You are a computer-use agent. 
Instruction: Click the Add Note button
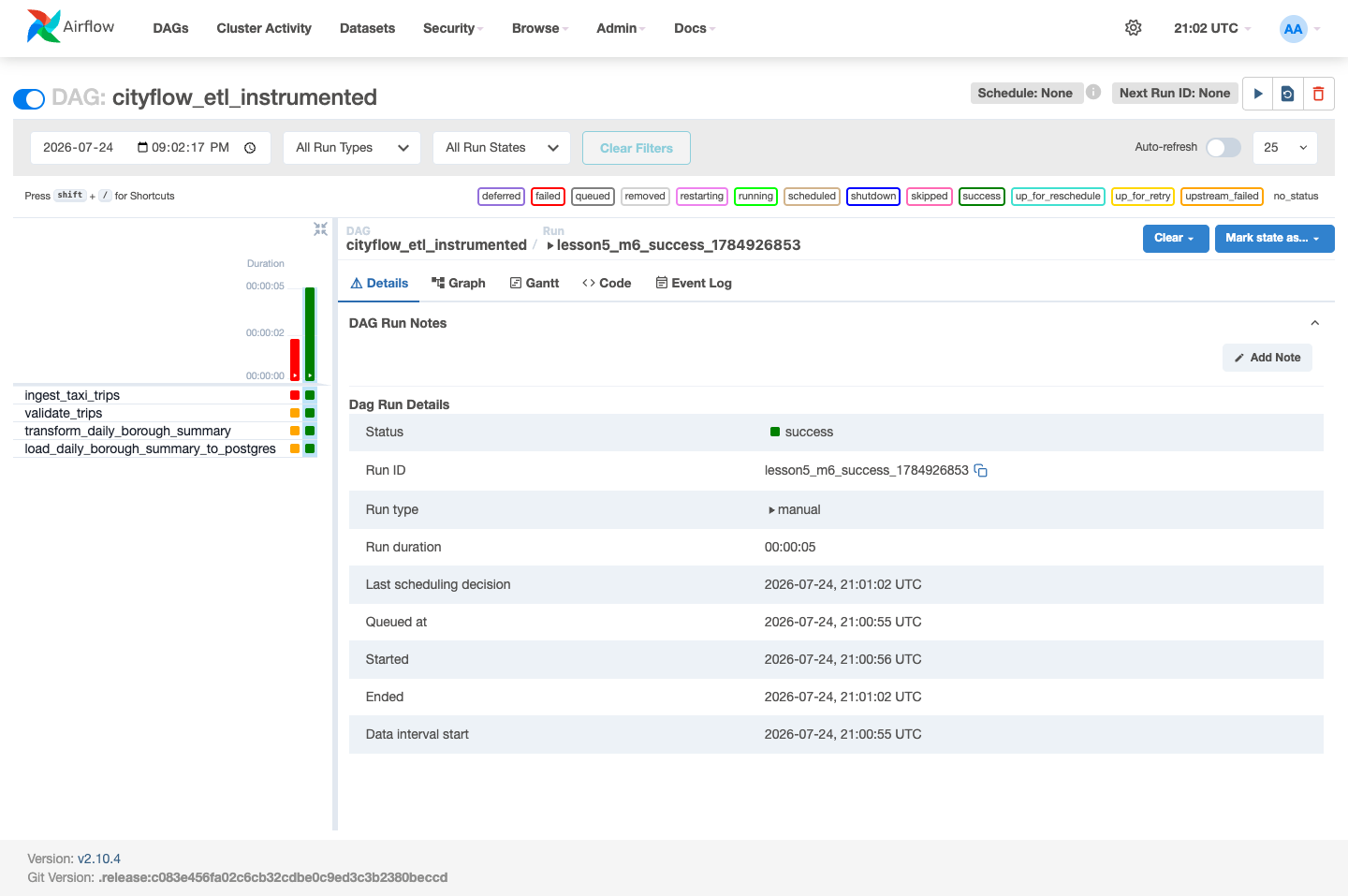(1267, 358)
